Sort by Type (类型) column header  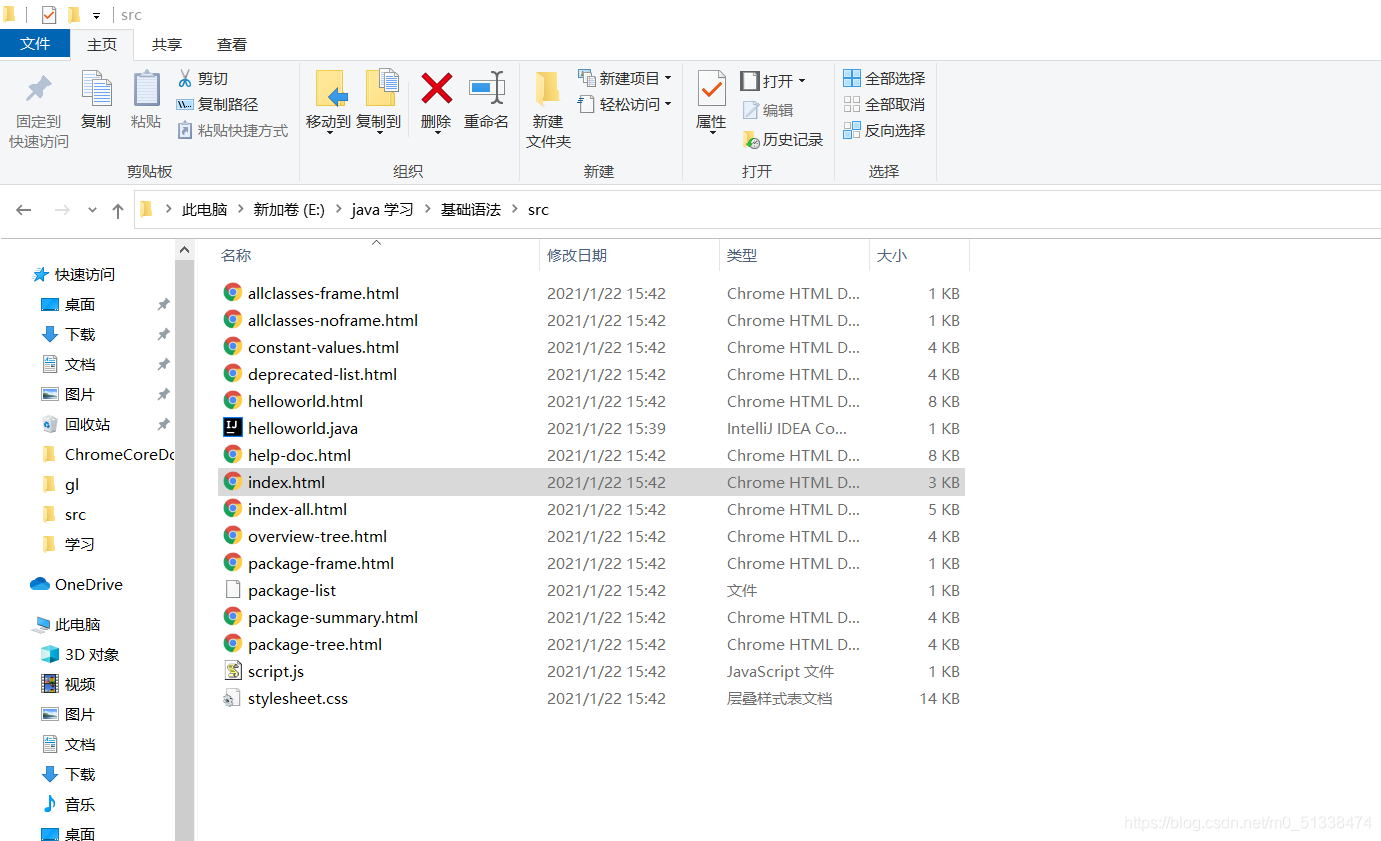[x=742, y=255]
